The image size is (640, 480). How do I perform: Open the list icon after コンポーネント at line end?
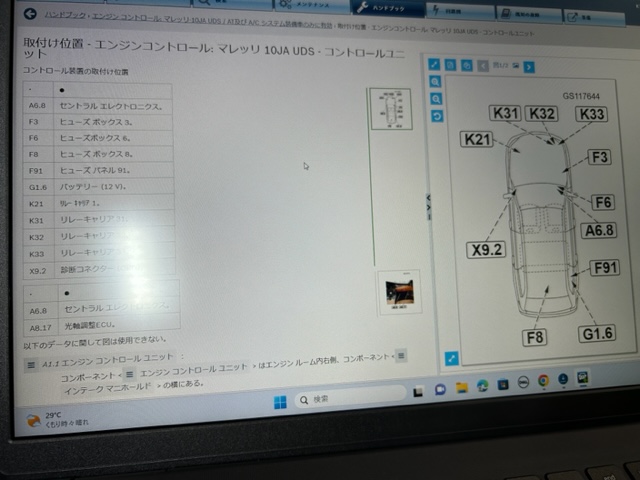tap(401, 356)
